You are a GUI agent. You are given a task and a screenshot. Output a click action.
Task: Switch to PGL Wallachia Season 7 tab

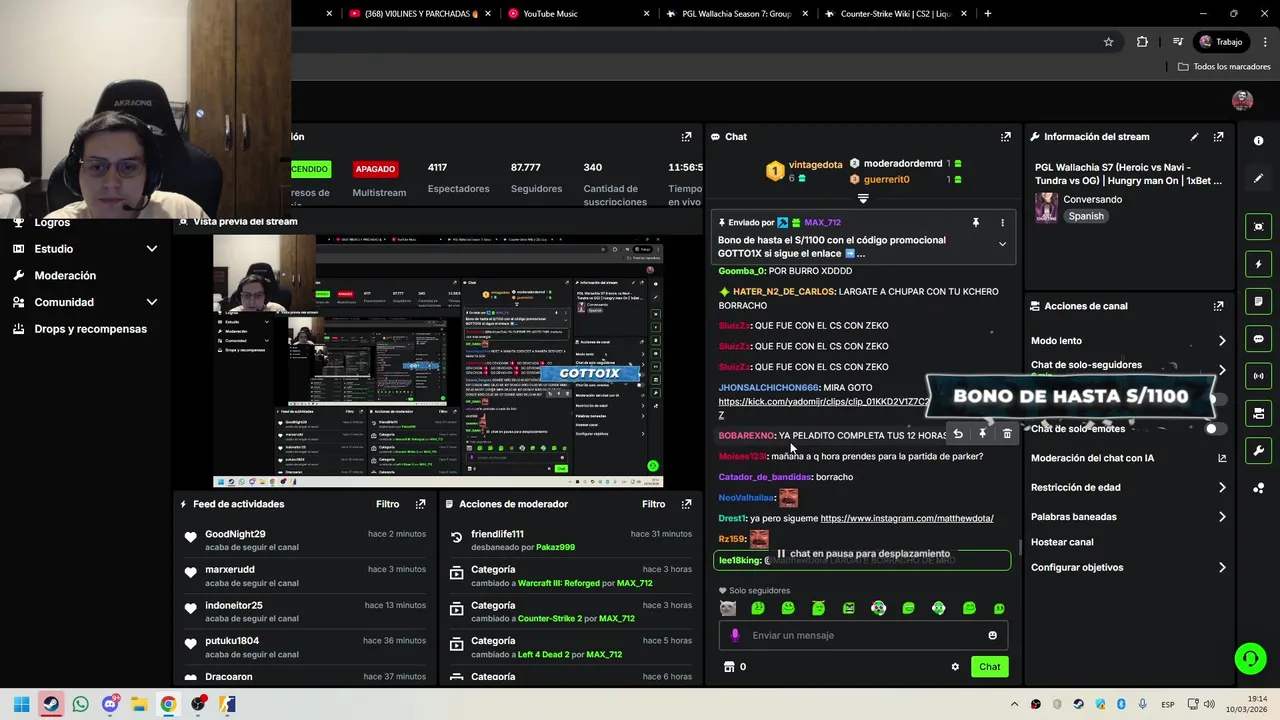click(737, 14)
